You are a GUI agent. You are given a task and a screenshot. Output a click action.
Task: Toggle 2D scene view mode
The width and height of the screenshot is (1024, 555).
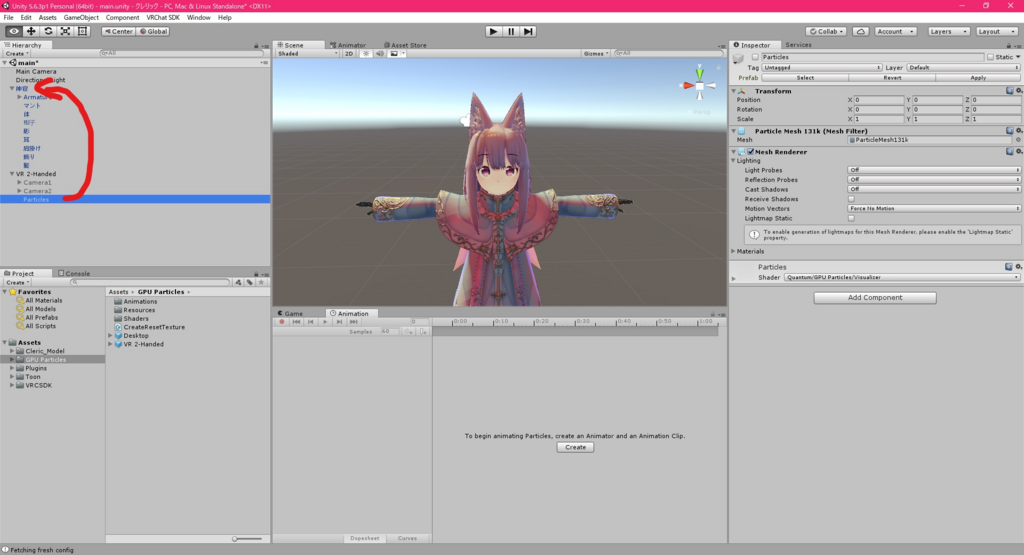point(349,54)
